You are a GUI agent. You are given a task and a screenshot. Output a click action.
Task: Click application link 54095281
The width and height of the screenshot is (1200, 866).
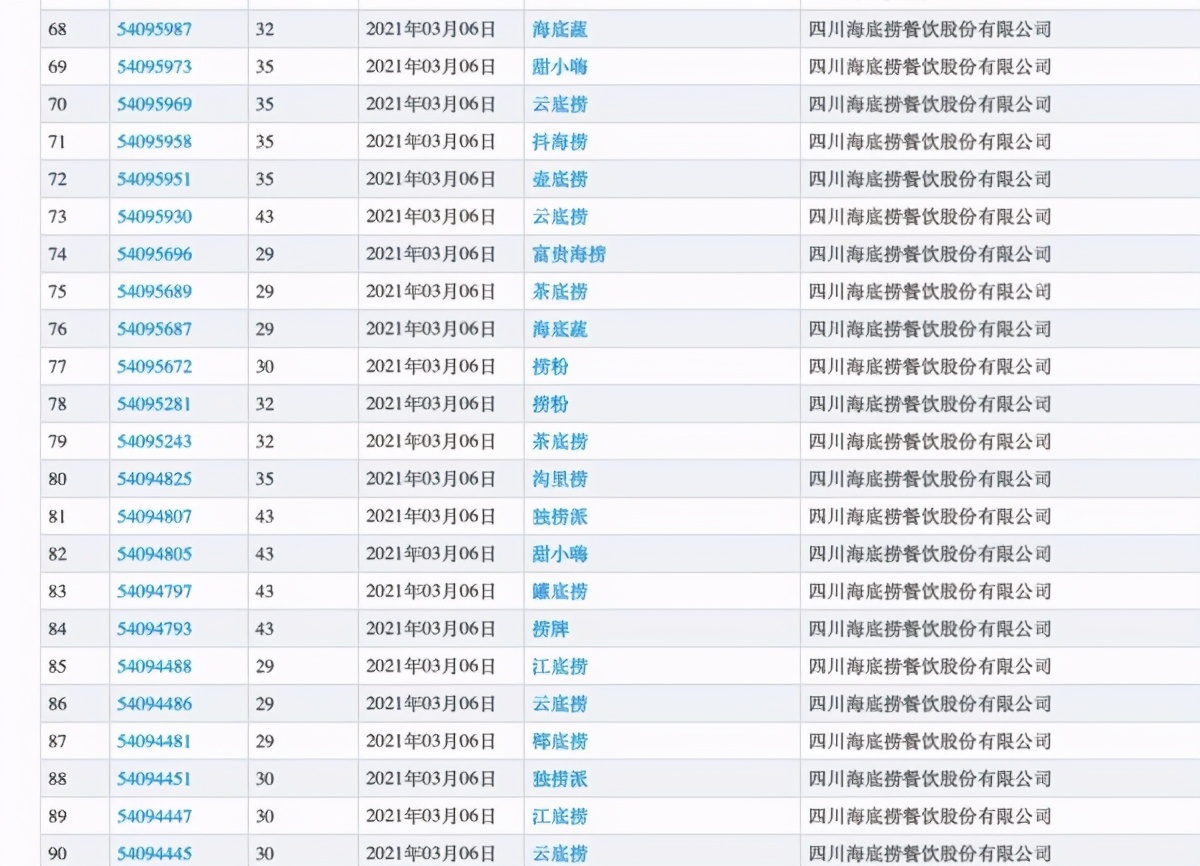coord(154,404)
